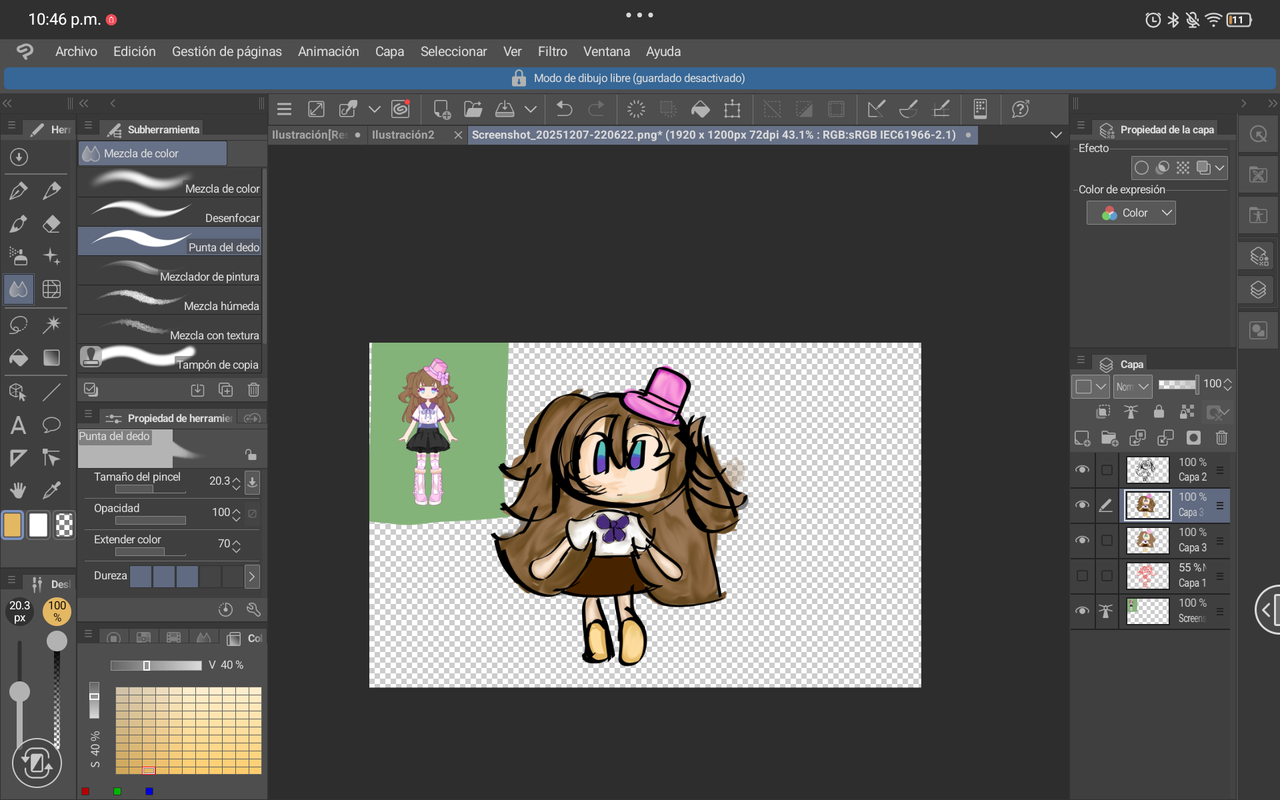Open the Color expression dropdown
Viewport: 1280px width, 800px height.
coord(1131,213)
